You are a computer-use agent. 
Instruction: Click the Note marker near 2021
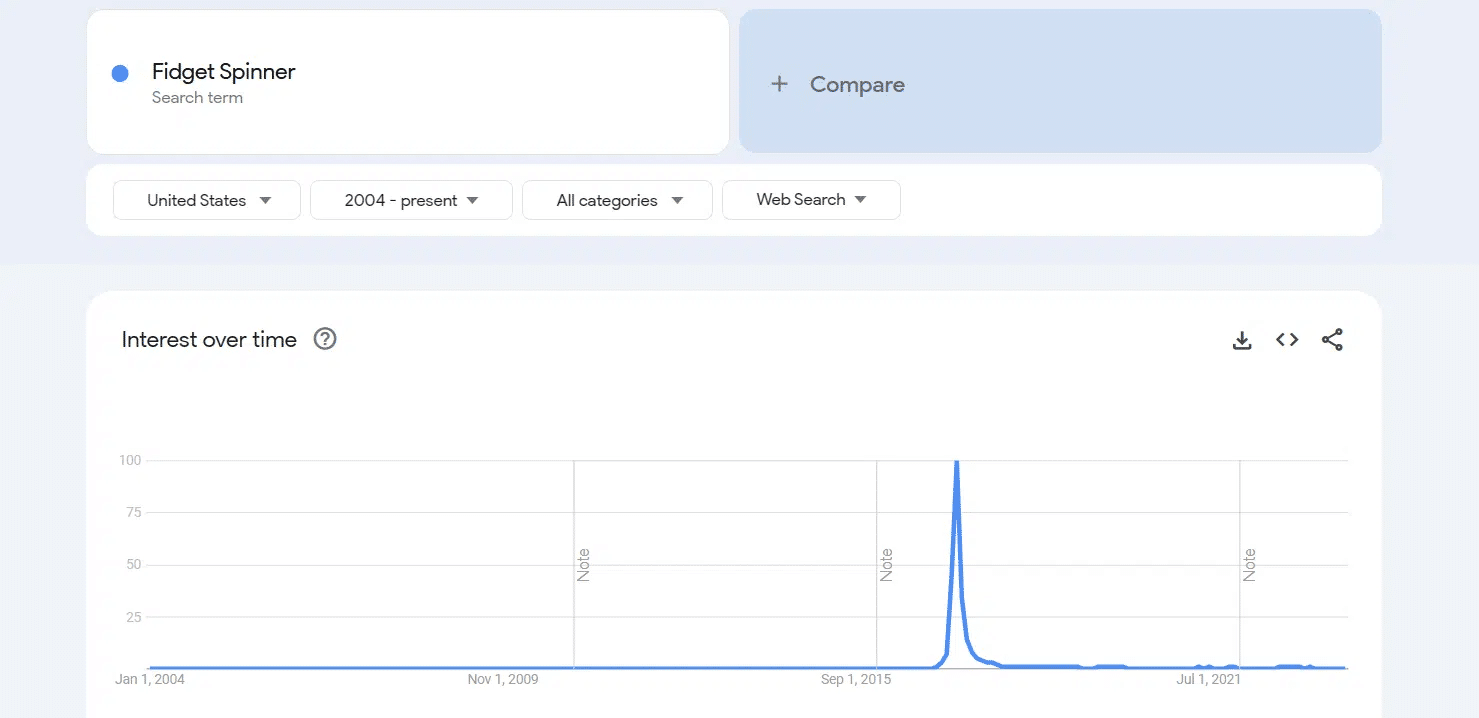[x=1249, y=564]
